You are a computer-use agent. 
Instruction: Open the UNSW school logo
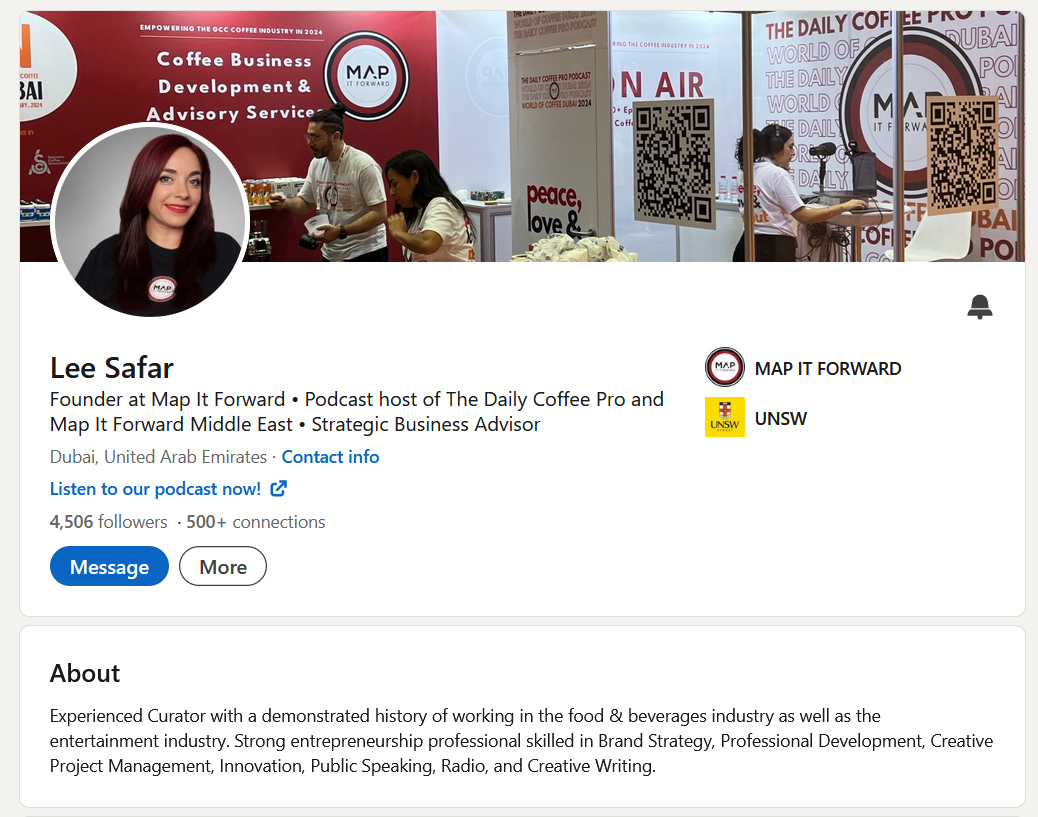pos(725,417)
